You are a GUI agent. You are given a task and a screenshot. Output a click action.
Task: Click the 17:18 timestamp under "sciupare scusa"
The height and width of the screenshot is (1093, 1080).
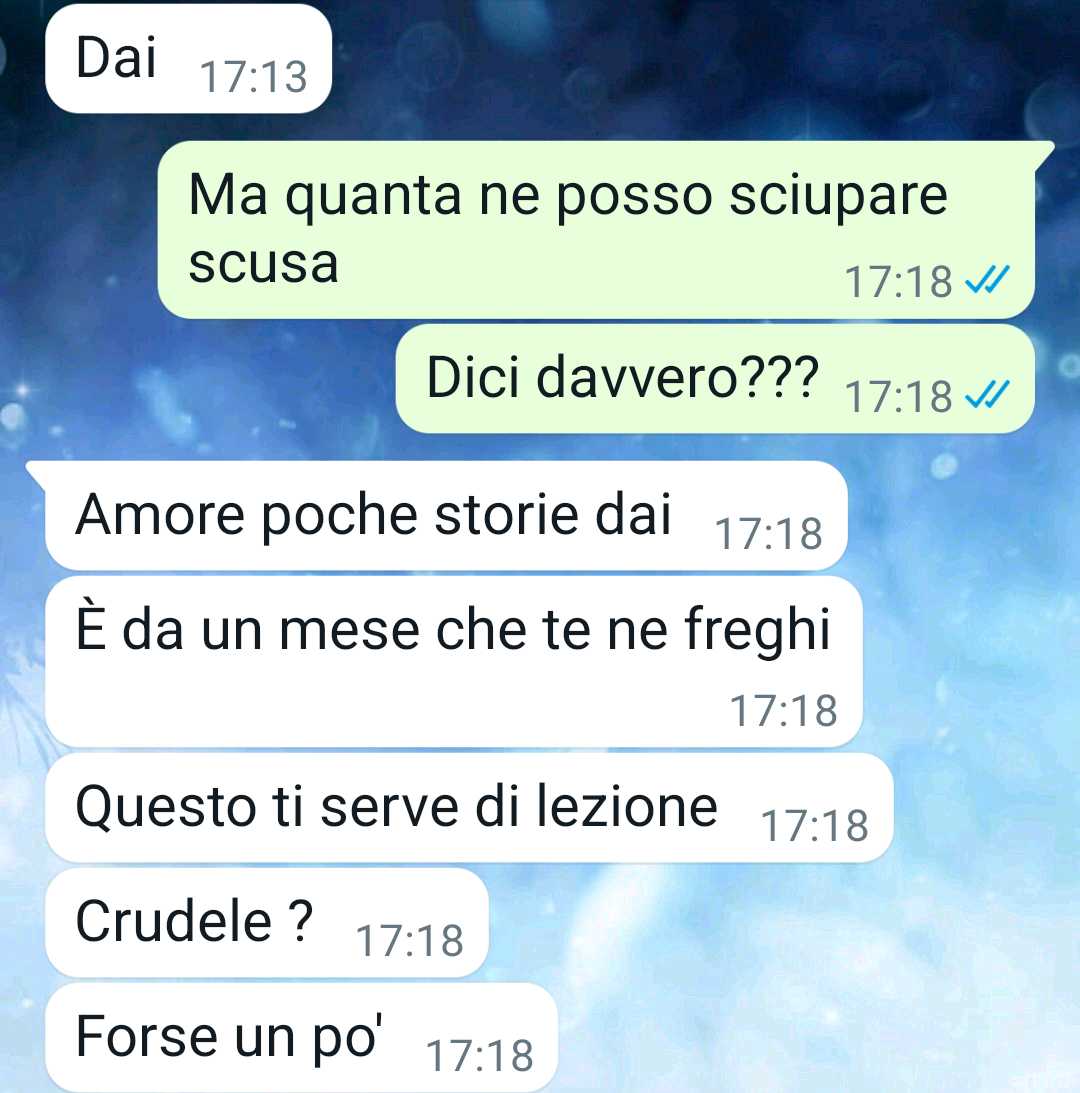coord(899,282)
